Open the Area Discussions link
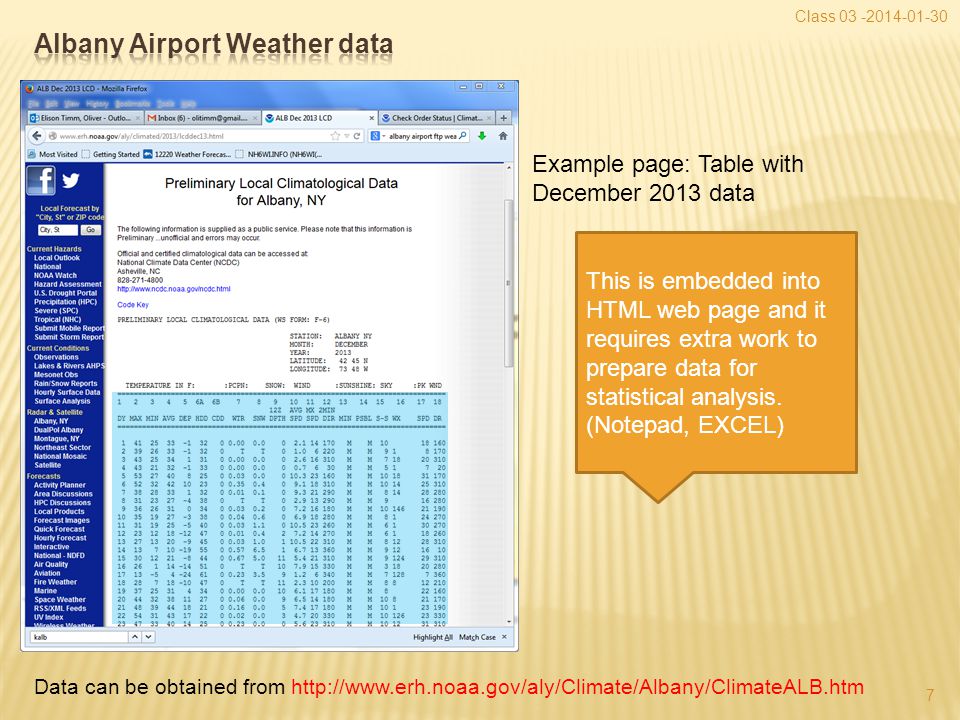The image size is (960, 720). pos(63,494)
